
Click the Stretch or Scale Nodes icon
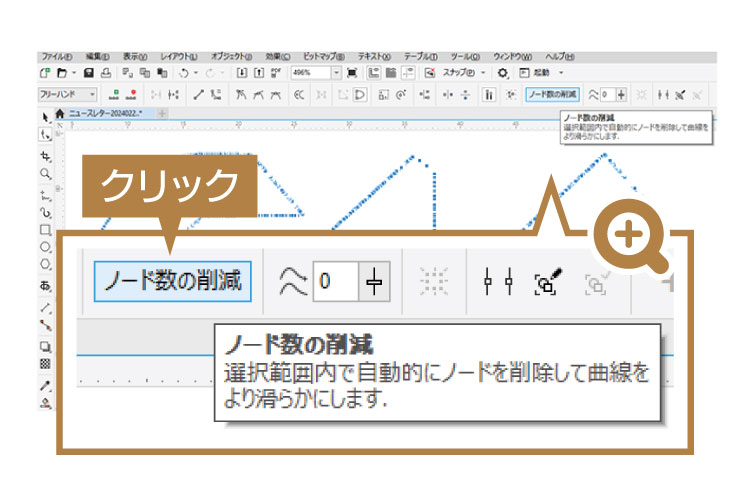pos(383,95)
